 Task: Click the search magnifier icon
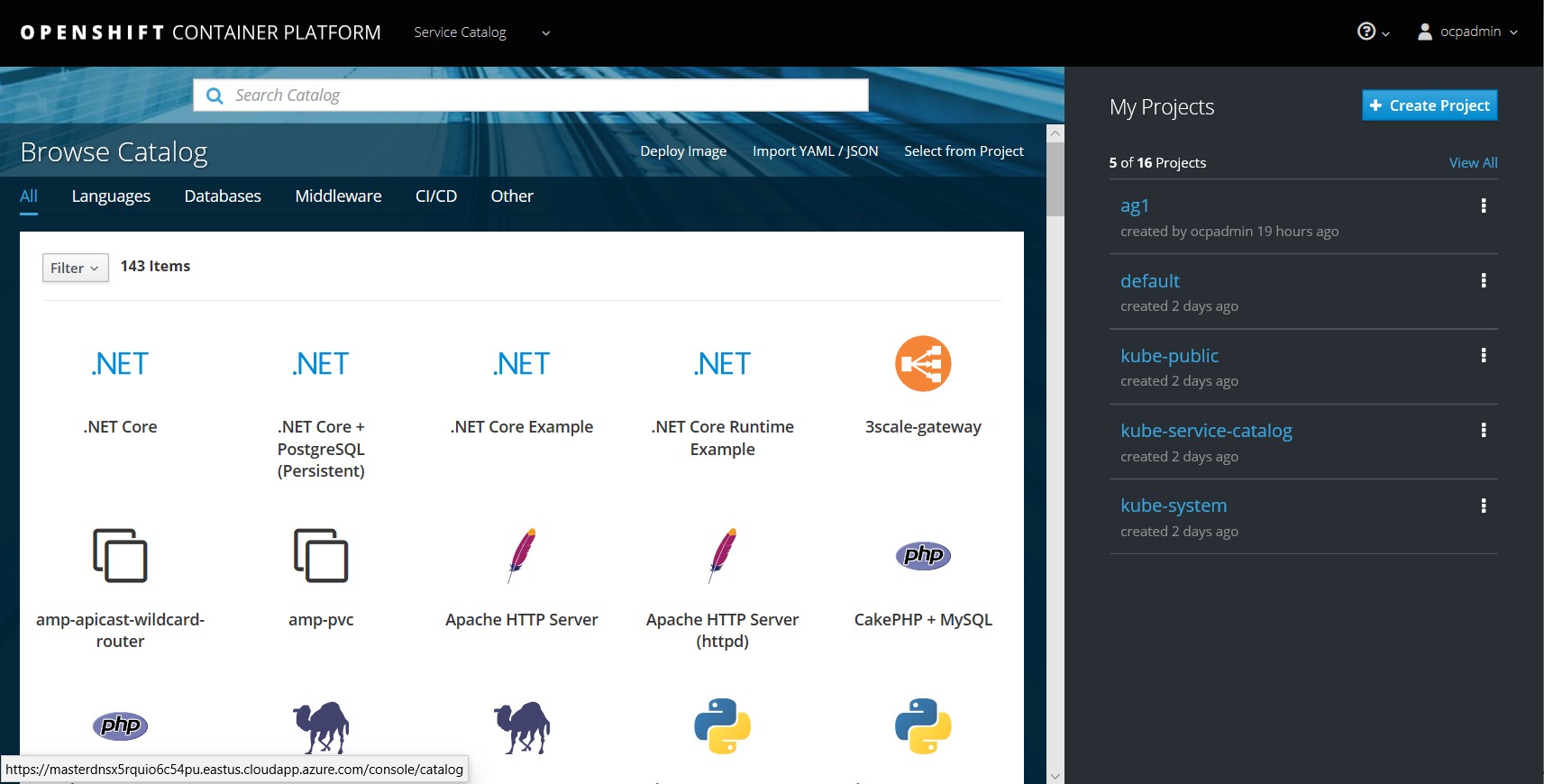(215, 96)
